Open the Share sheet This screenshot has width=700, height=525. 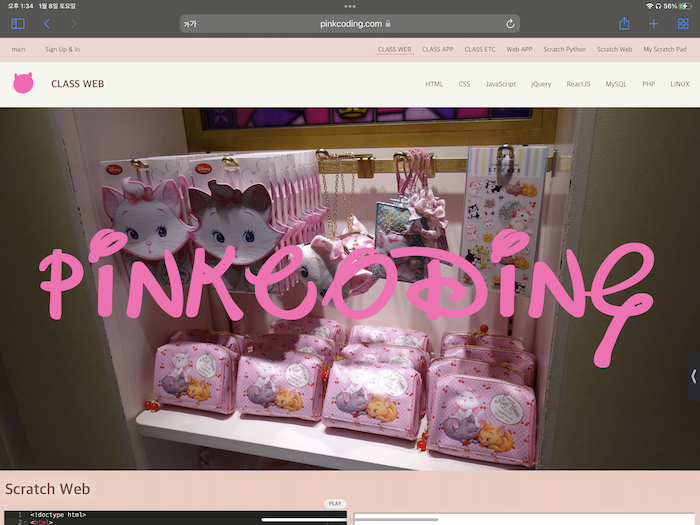[624, 24]
